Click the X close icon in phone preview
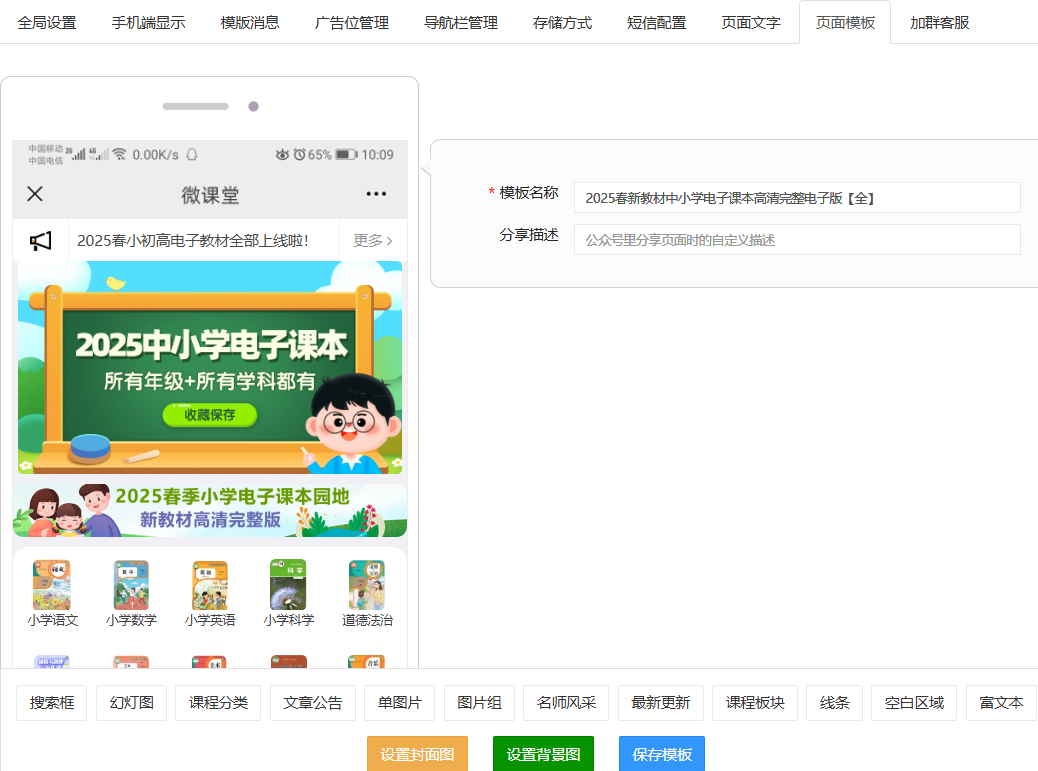This screenshot has height=771, width=1038. point(35,194)
